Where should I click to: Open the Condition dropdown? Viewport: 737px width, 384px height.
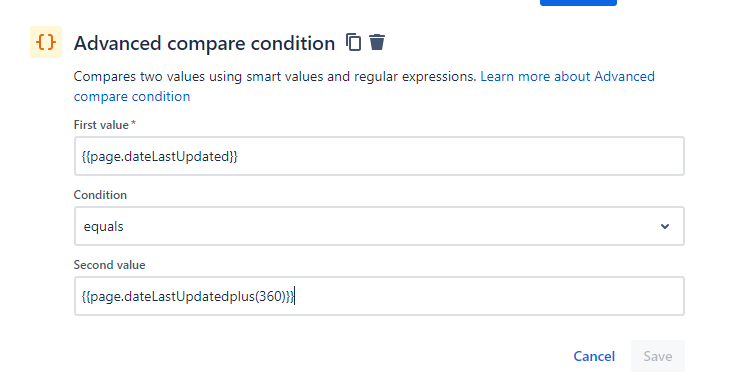tap(379, 226)
